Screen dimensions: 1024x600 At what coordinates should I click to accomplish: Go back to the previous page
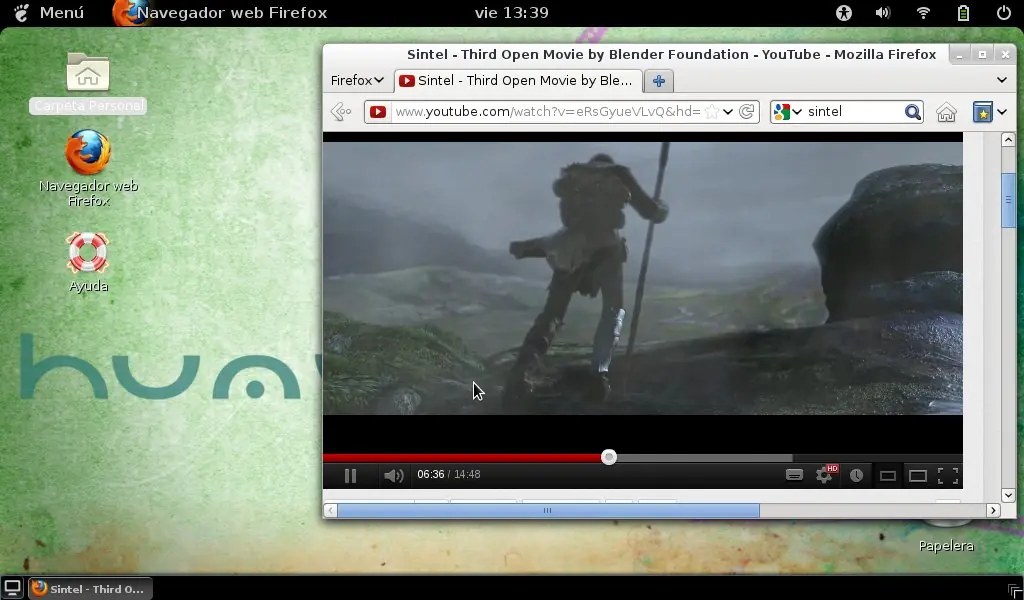[x=341, y=112]
